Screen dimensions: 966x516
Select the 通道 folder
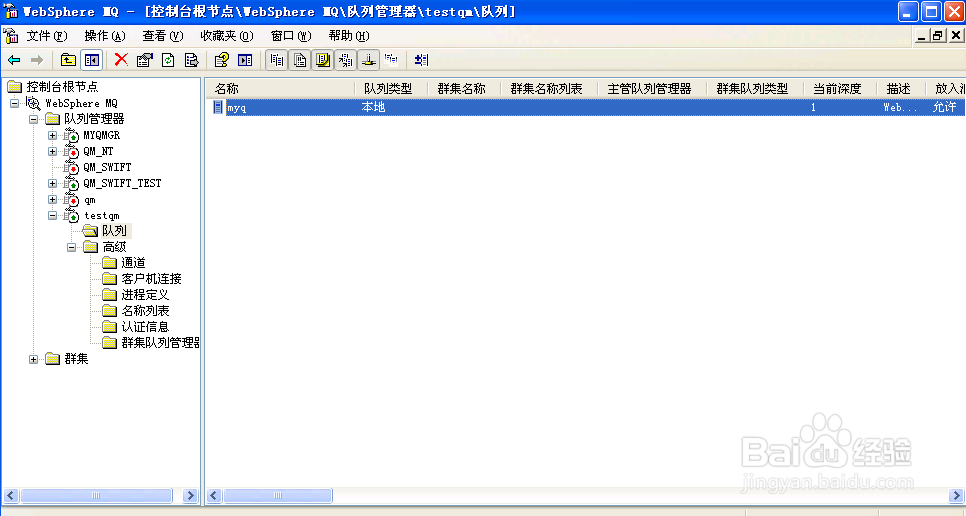[133, 263]
